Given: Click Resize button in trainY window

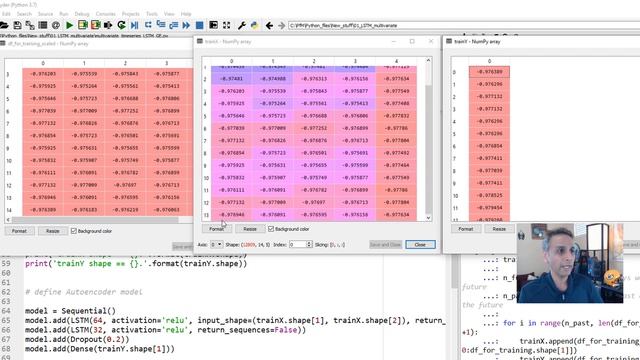Looking at the screenshot, I should click(499, 229).
